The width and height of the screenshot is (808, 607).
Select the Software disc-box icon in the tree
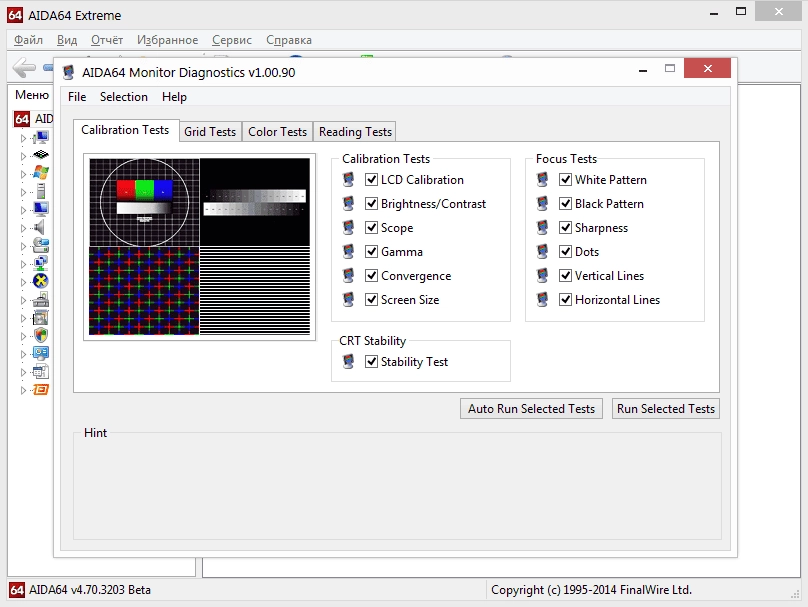coord(40,317)
